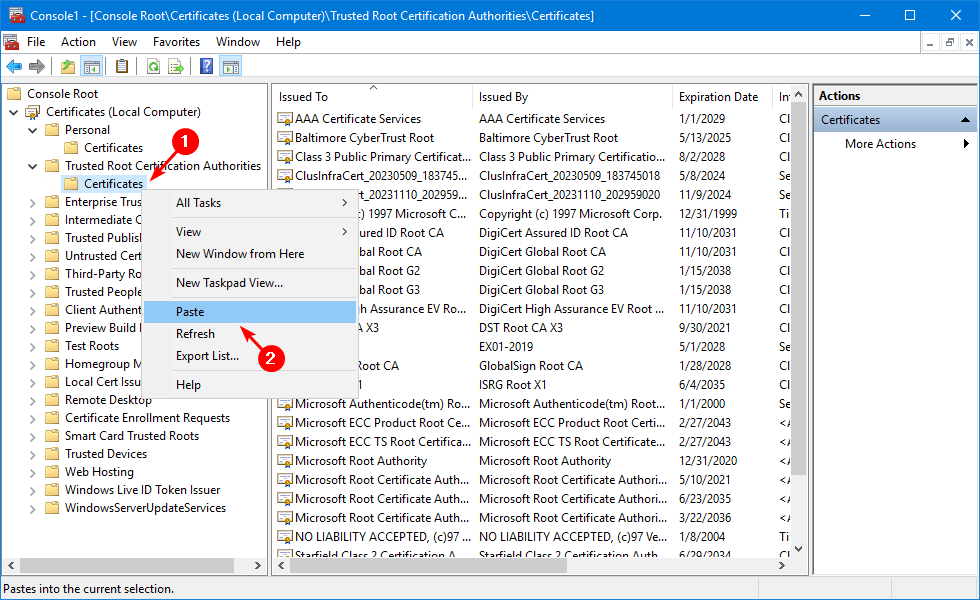Viewport: 980px width, 600px height.
Task: Click the Paste clipboard toolbar icon
Action: [122, 67]
